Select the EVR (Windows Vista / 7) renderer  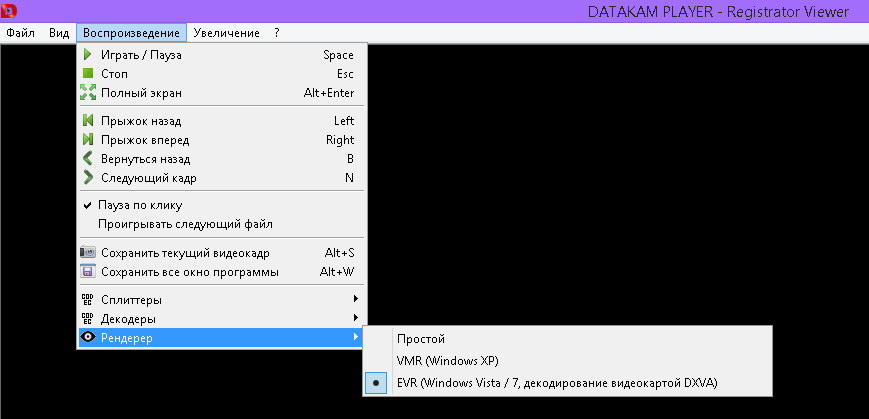click(556, 382)
